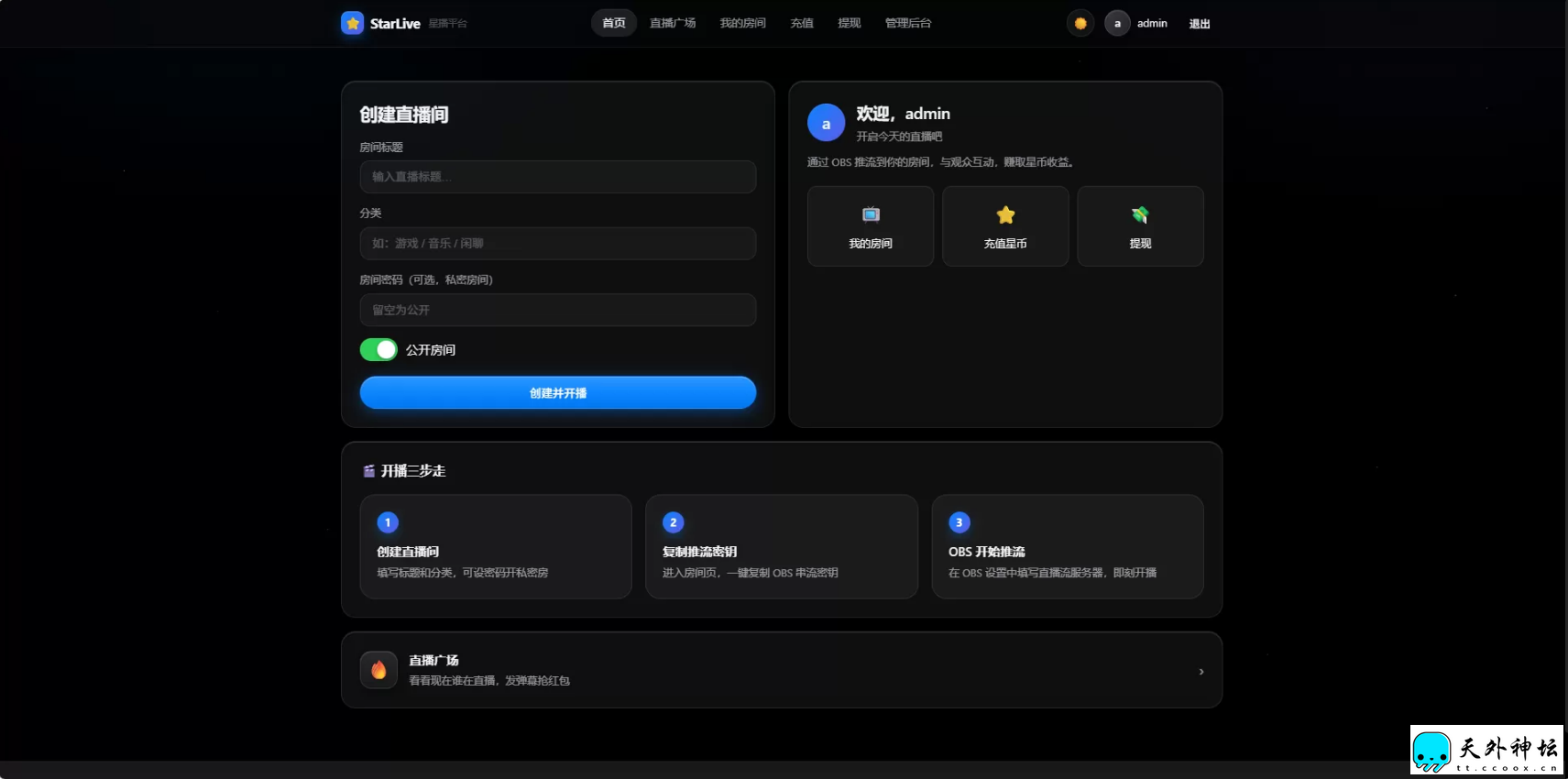The image size is (1568, 779).
Task: Click the large welcome avatar circle
Action: click(826, 123)
